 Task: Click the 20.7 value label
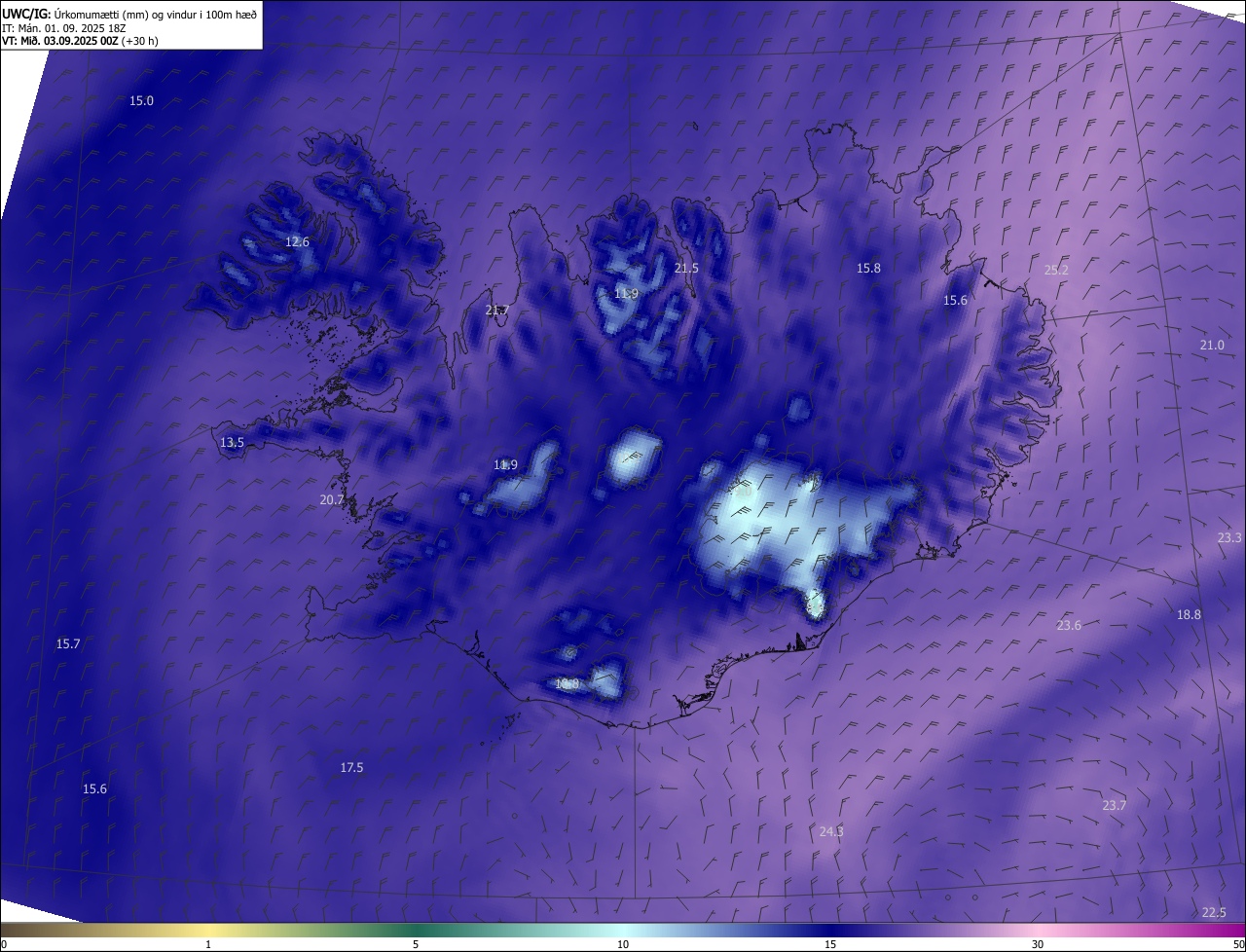[x=332, y=499]
